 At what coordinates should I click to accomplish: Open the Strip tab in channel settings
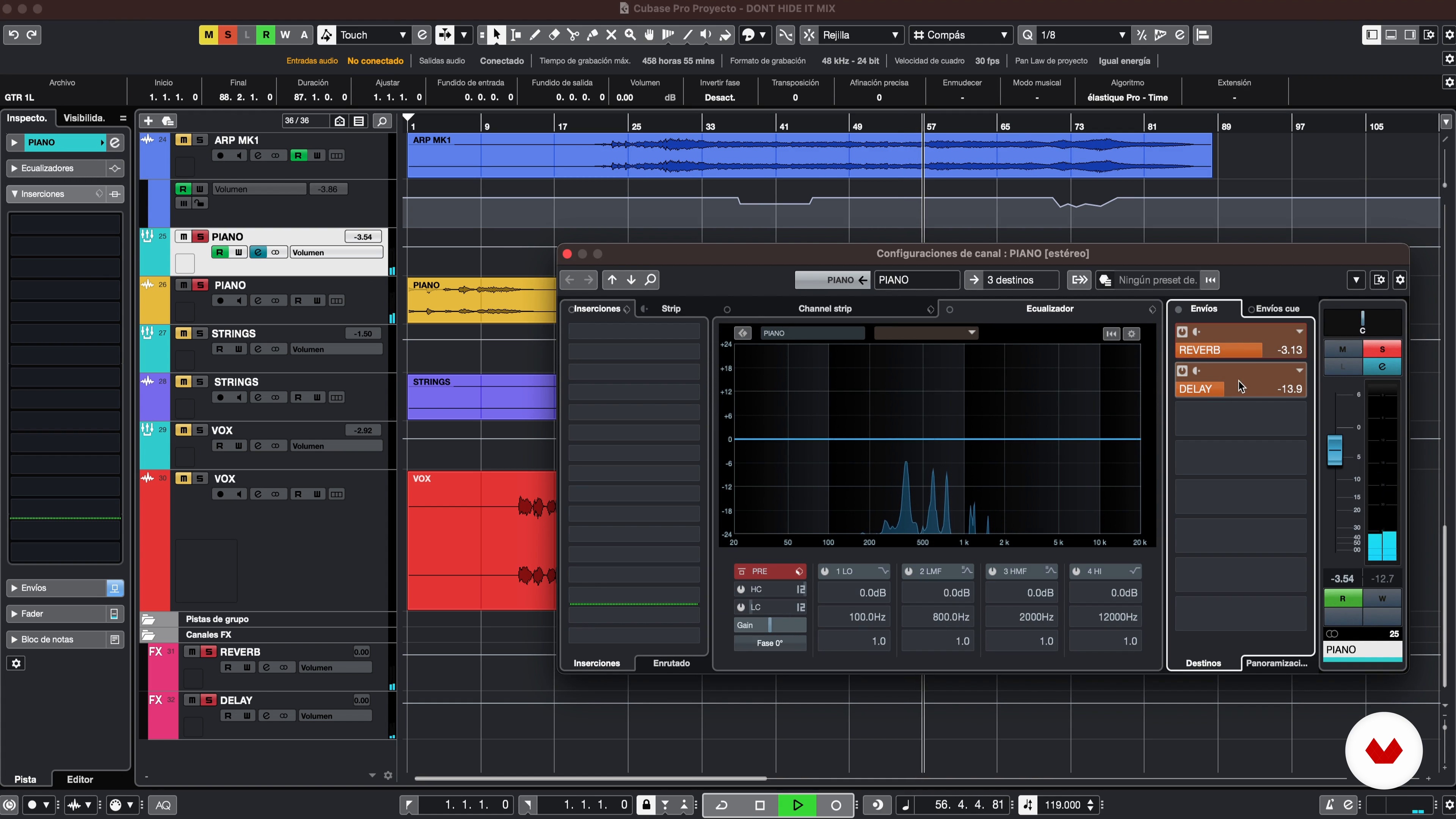(x=670, y=309)
